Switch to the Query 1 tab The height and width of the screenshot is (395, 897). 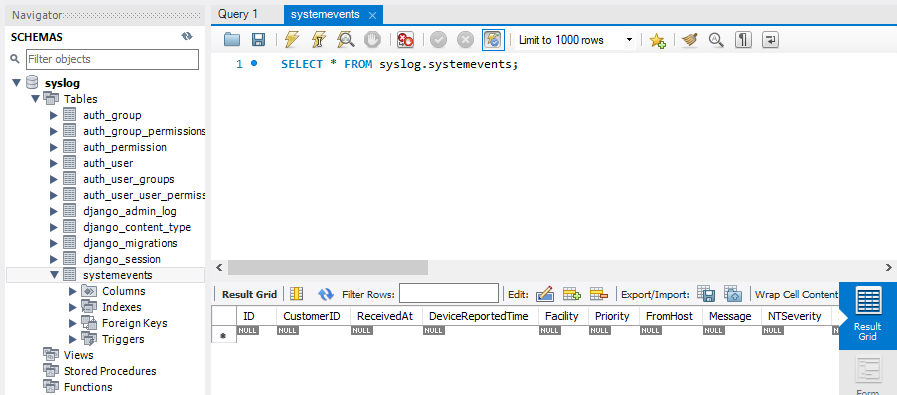(238, 14)
